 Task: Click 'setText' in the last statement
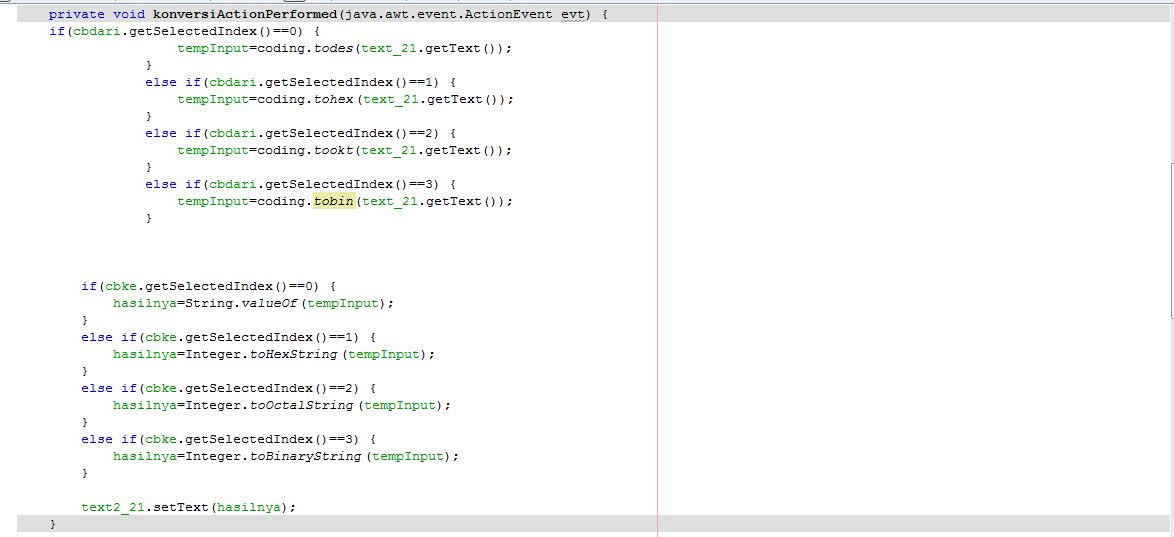182,506
